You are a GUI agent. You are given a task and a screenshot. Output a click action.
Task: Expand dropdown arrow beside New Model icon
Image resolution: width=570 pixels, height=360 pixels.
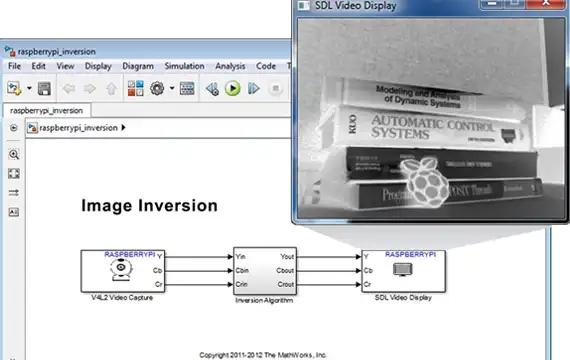point(29,88)
